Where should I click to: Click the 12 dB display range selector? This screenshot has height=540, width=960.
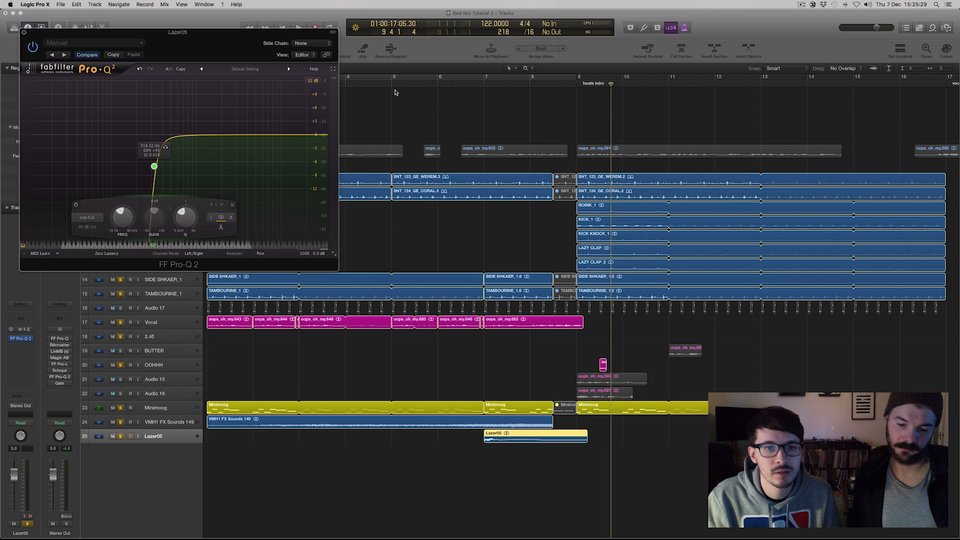coord(312,81)
